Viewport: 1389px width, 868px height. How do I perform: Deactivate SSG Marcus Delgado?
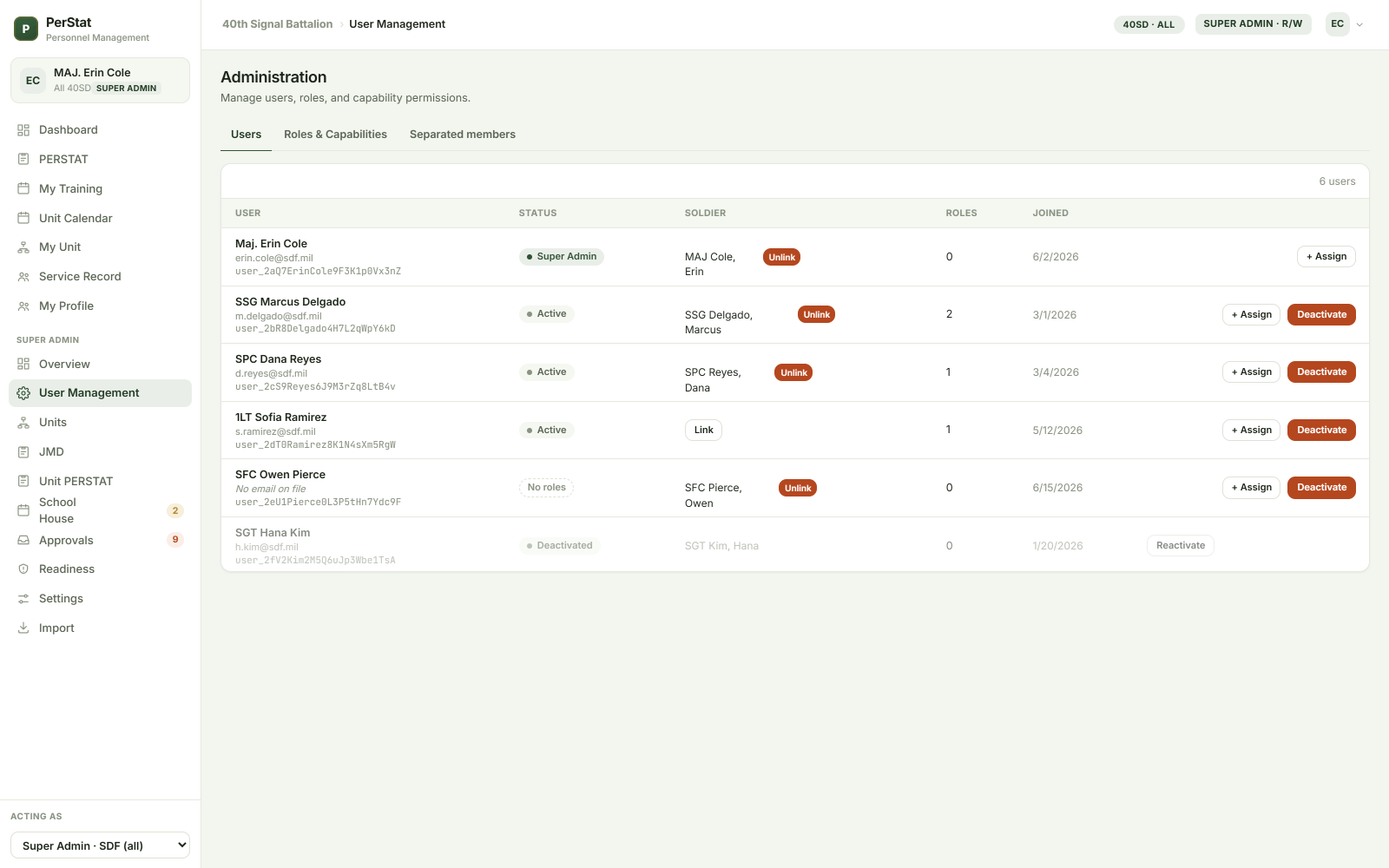coord(1321,314)
